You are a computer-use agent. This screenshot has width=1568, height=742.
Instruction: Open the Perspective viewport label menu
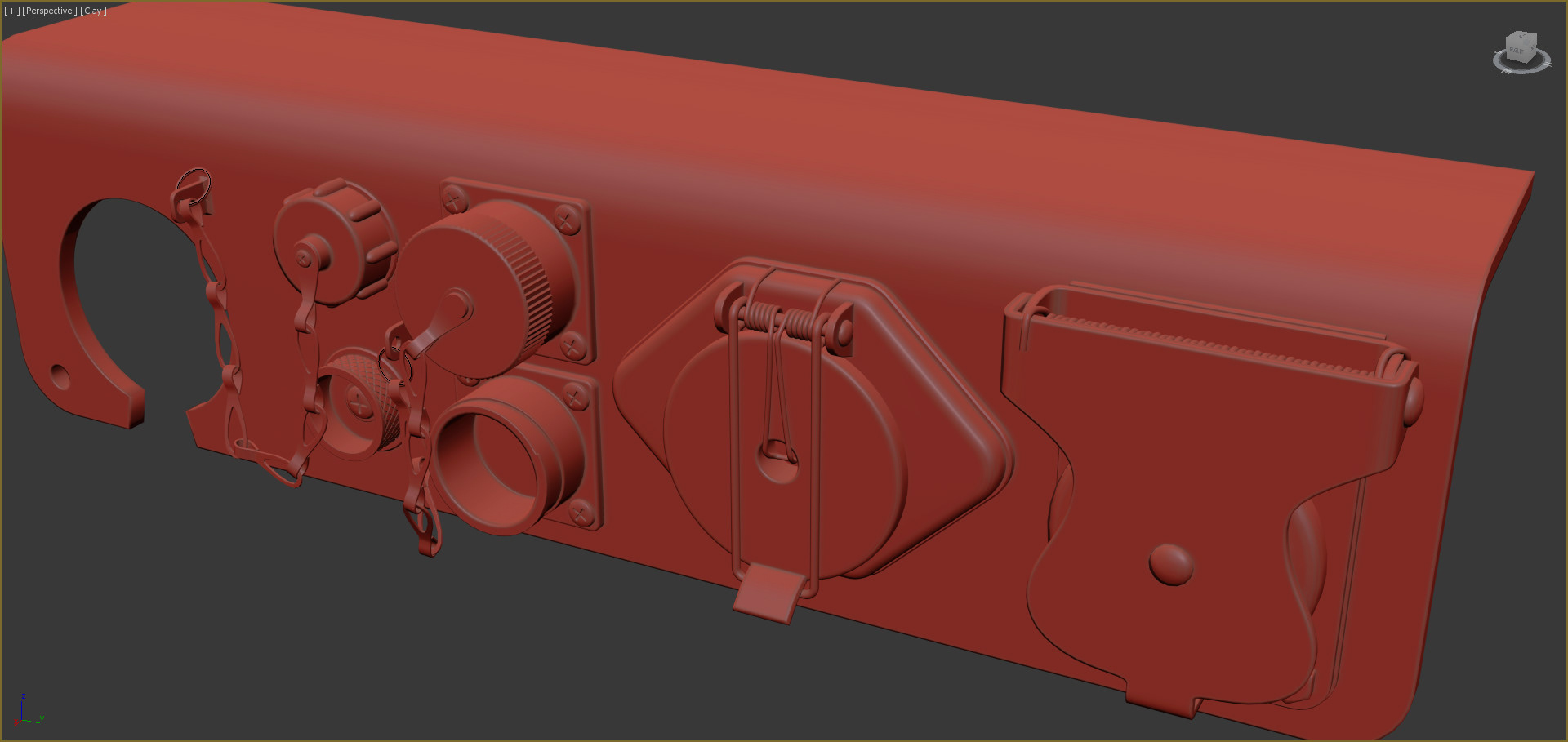click(x=50, y=11)
